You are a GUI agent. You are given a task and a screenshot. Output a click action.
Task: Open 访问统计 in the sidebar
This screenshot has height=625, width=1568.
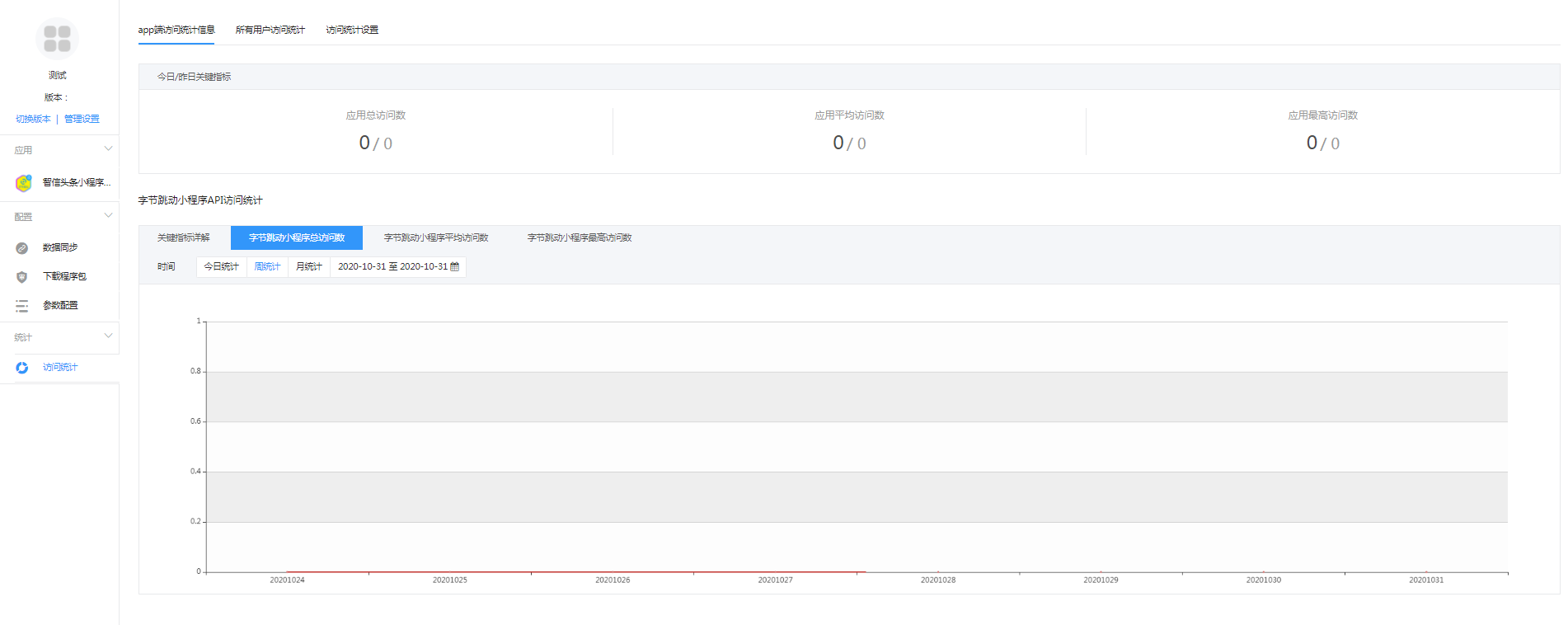point(59,367)
